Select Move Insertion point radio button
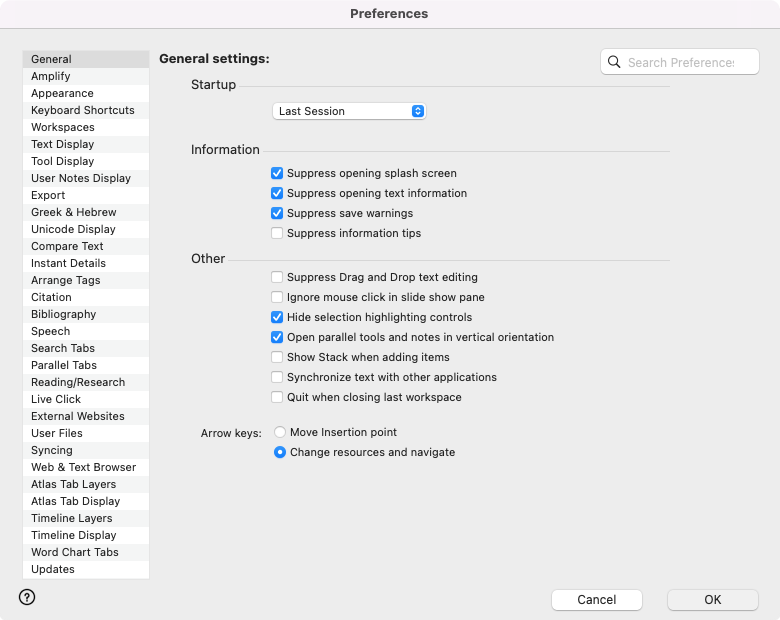Viewport: 780px width, 620px height. point(280,432)
